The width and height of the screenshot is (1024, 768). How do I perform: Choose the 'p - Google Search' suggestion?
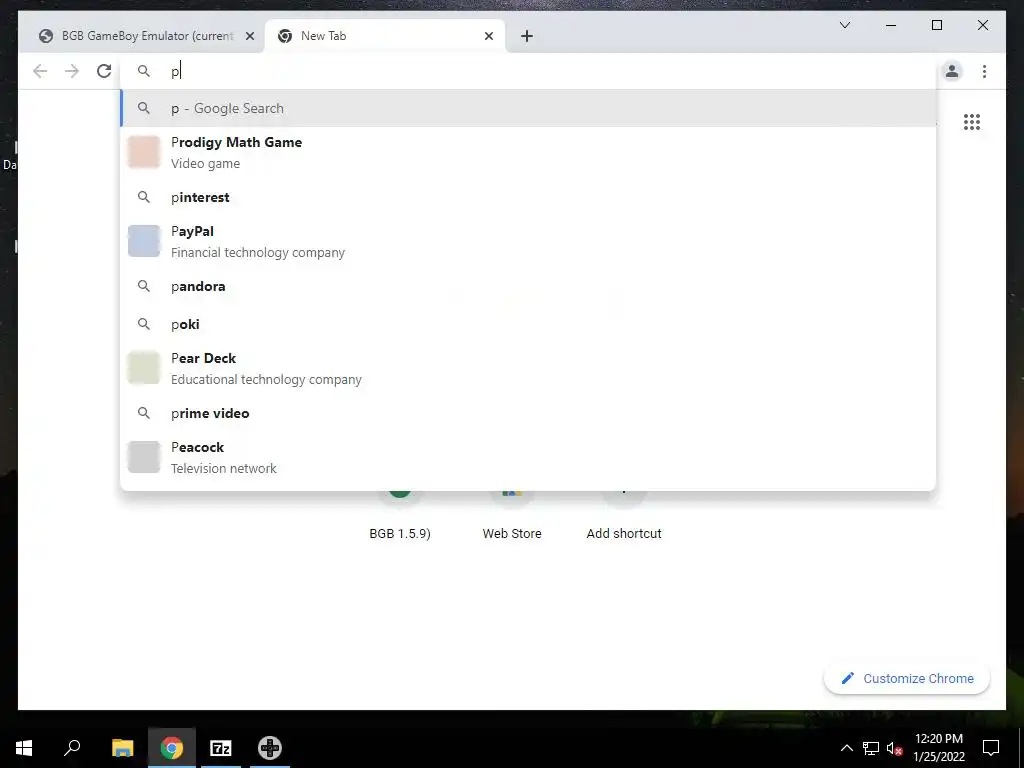(528, 108)
